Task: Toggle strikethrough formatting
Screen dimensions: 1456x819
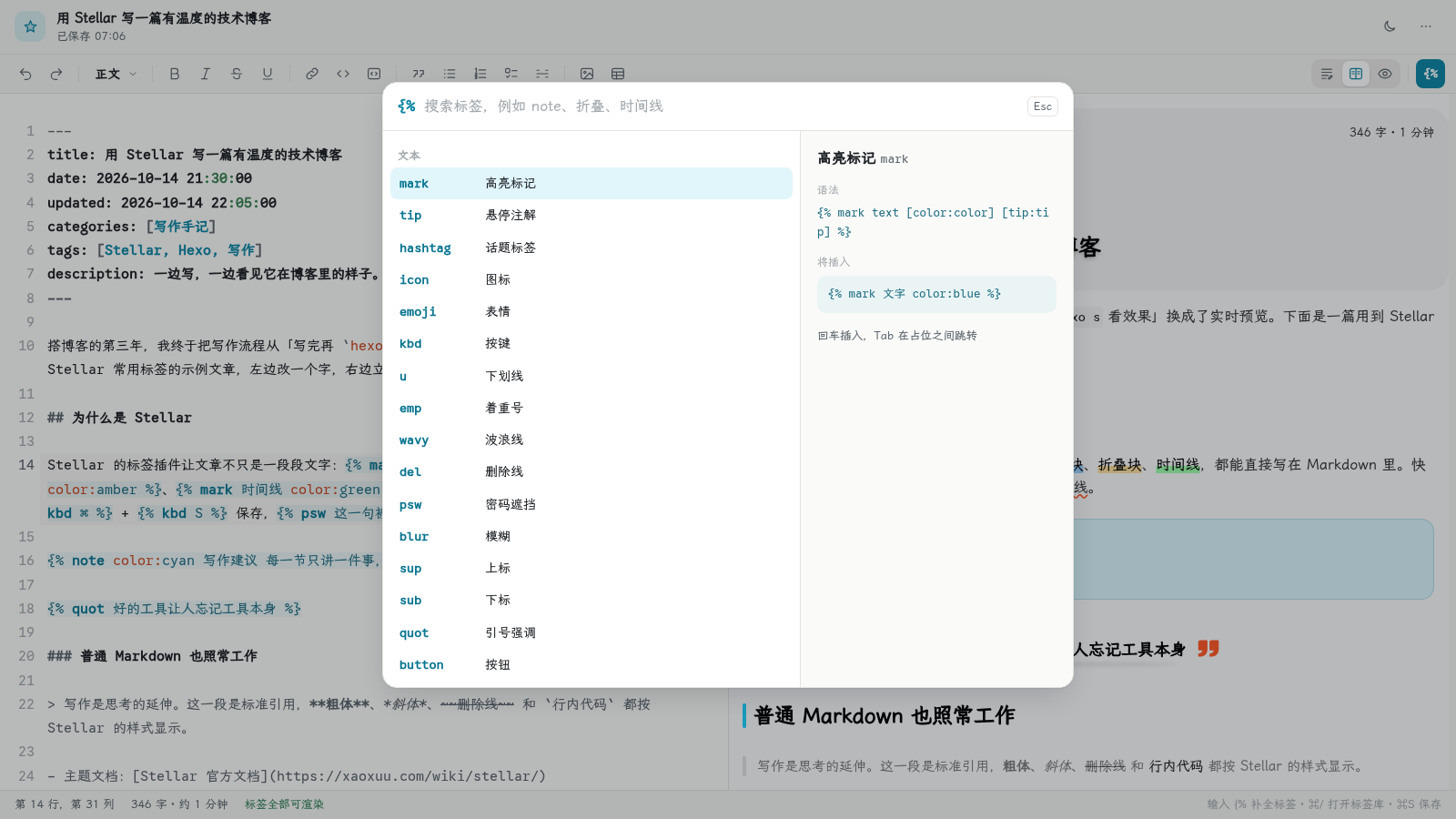Action: (237, 74)
